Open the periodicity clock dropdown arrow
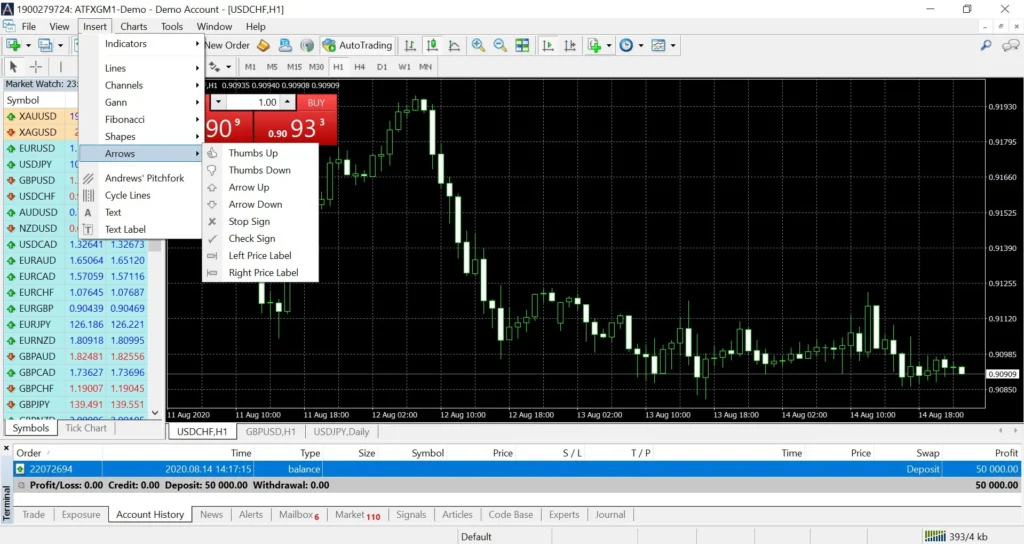The height and width of the screenshot is (544, 1024). click(x=641, y=45)
